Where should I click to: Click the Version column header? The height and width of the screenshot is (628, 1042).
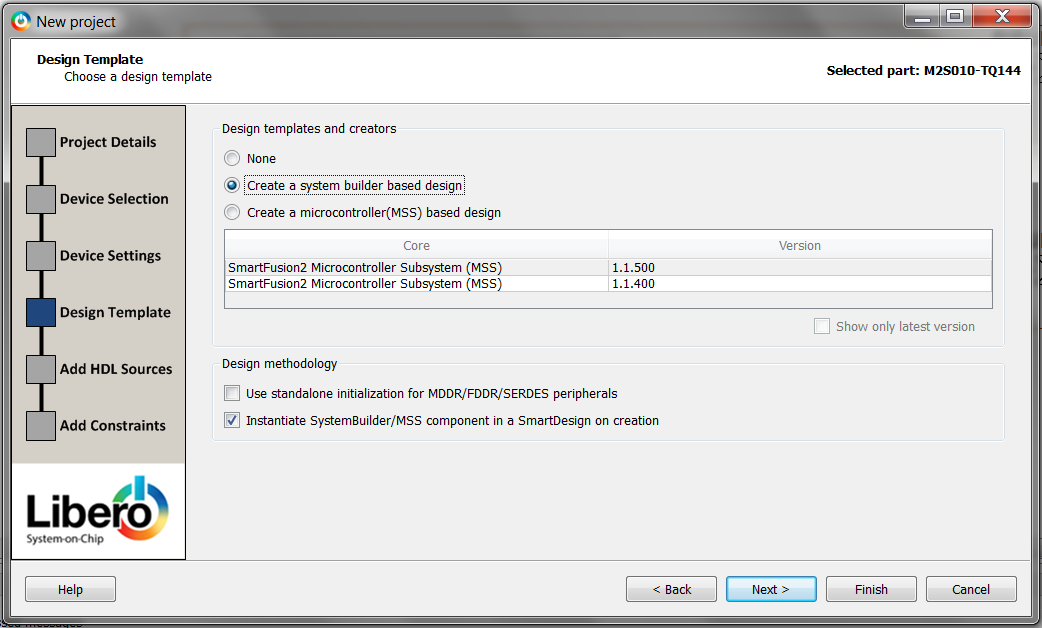[799, 246]
